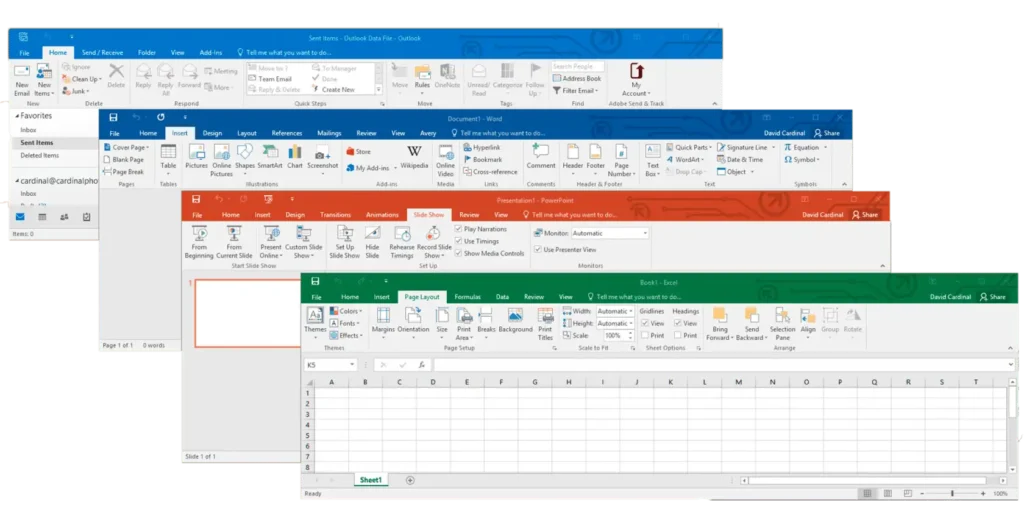Add new sheet with plus button
This screenshot has width=1024, height=513.
click(x=410, y=480)
